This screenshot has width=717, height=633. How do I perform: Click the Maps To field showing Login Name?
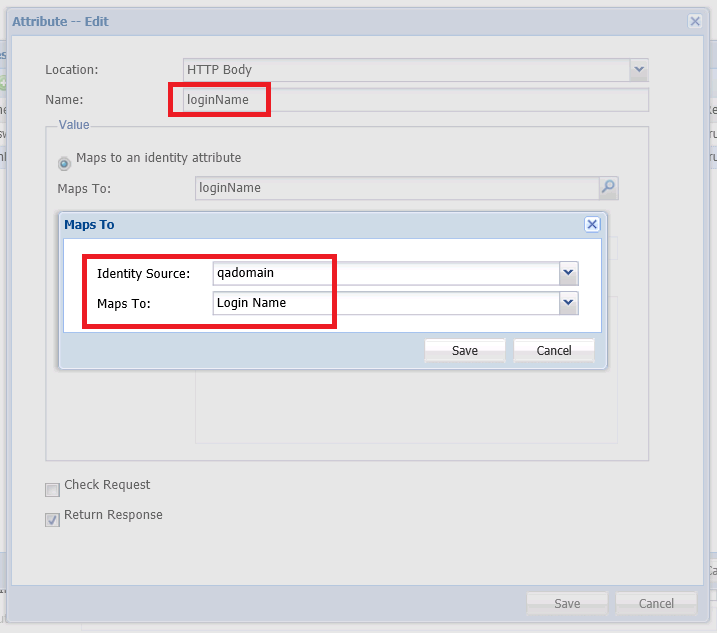385,303
